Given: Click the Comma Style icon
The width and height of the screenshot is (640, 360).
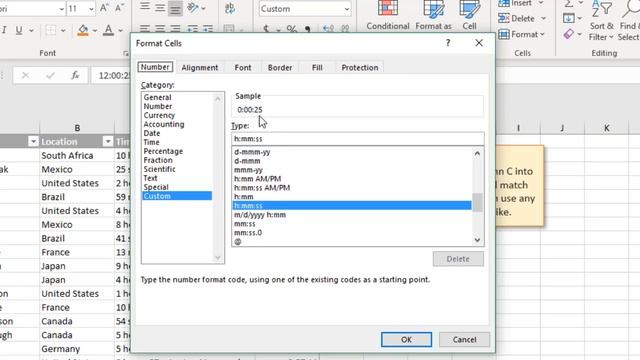Looking at the screenshot, I should coord(307,29).
